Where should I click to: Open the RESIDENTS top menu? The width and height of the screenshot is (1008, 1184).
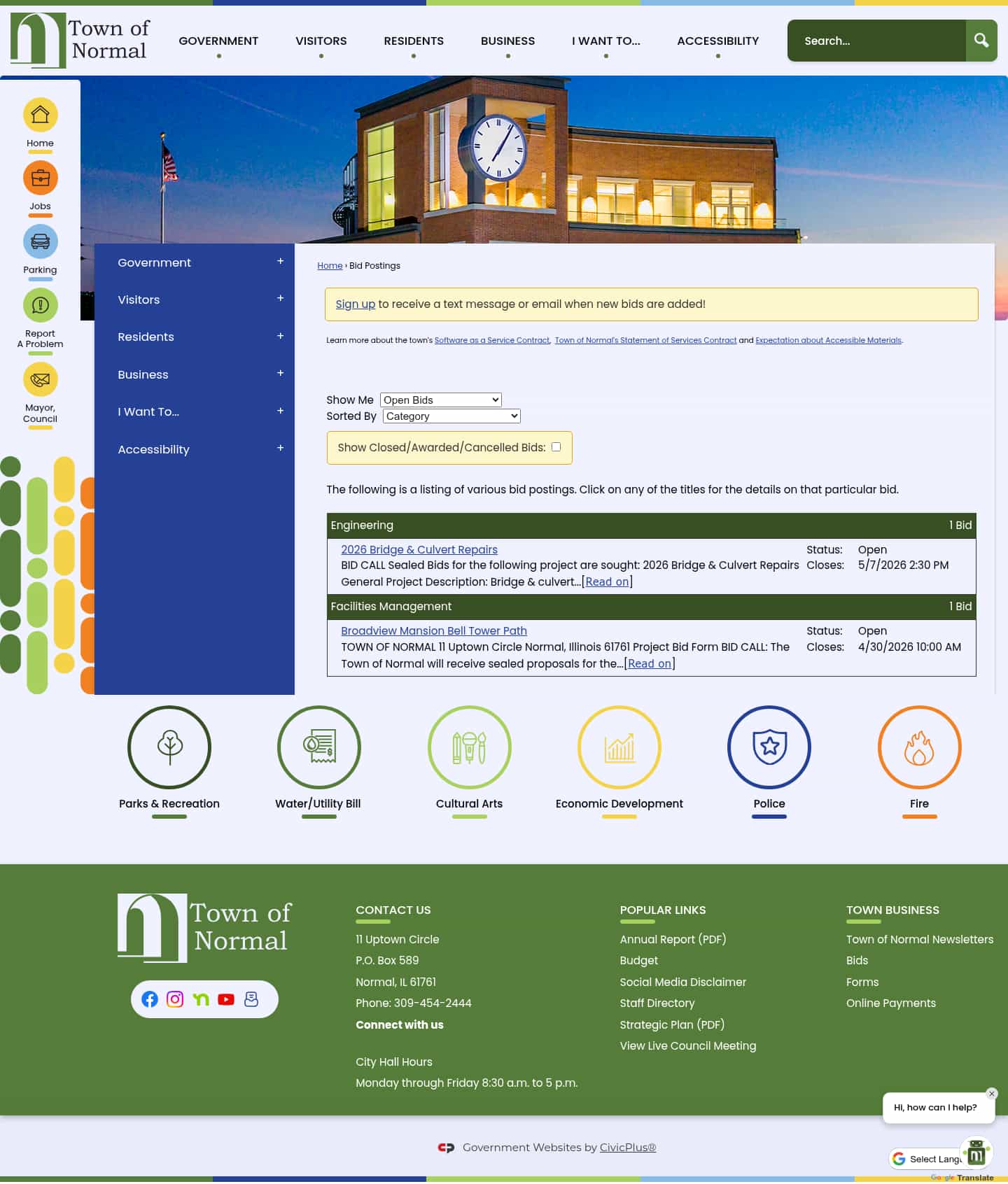click(x=414, y=41)
